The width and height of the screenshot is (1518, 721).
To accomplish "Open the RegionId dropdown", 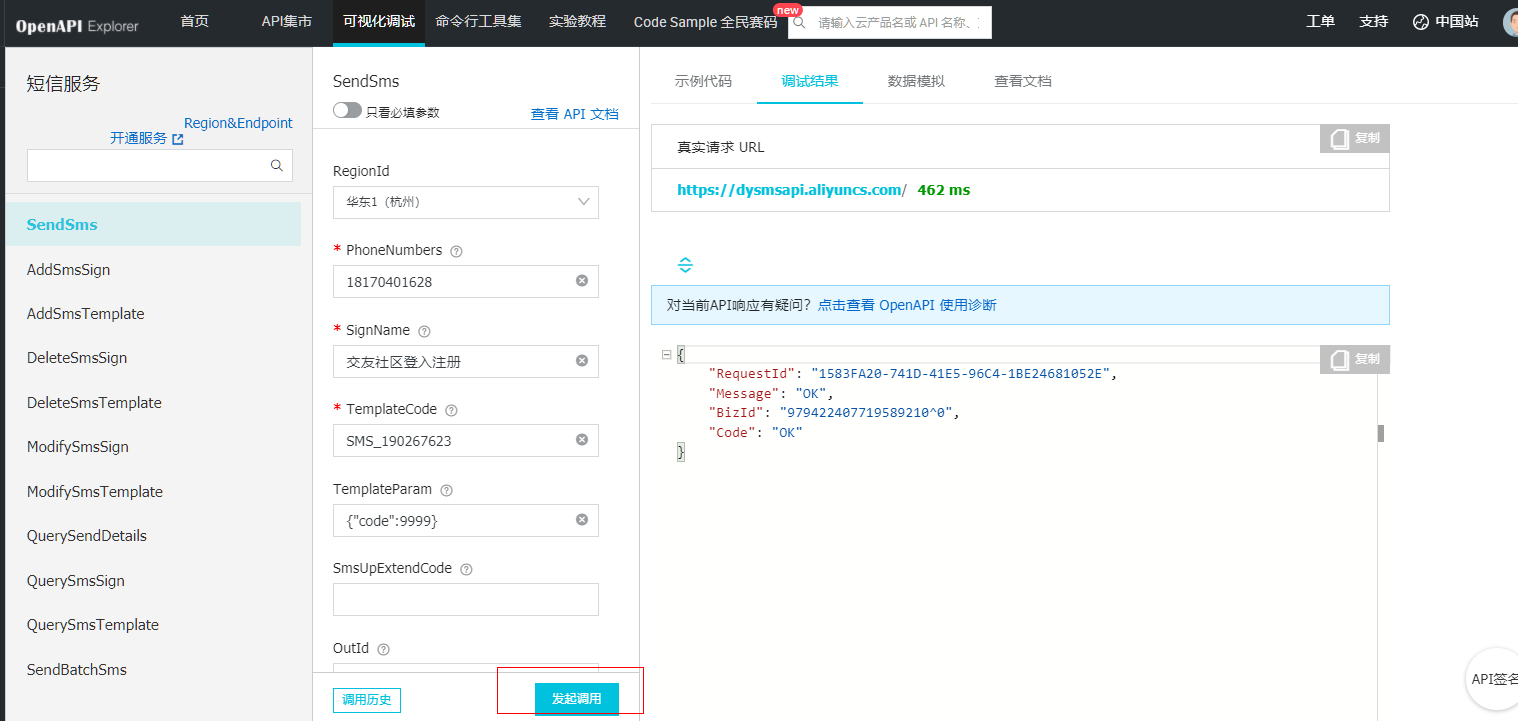I will (x=466, y=202).
